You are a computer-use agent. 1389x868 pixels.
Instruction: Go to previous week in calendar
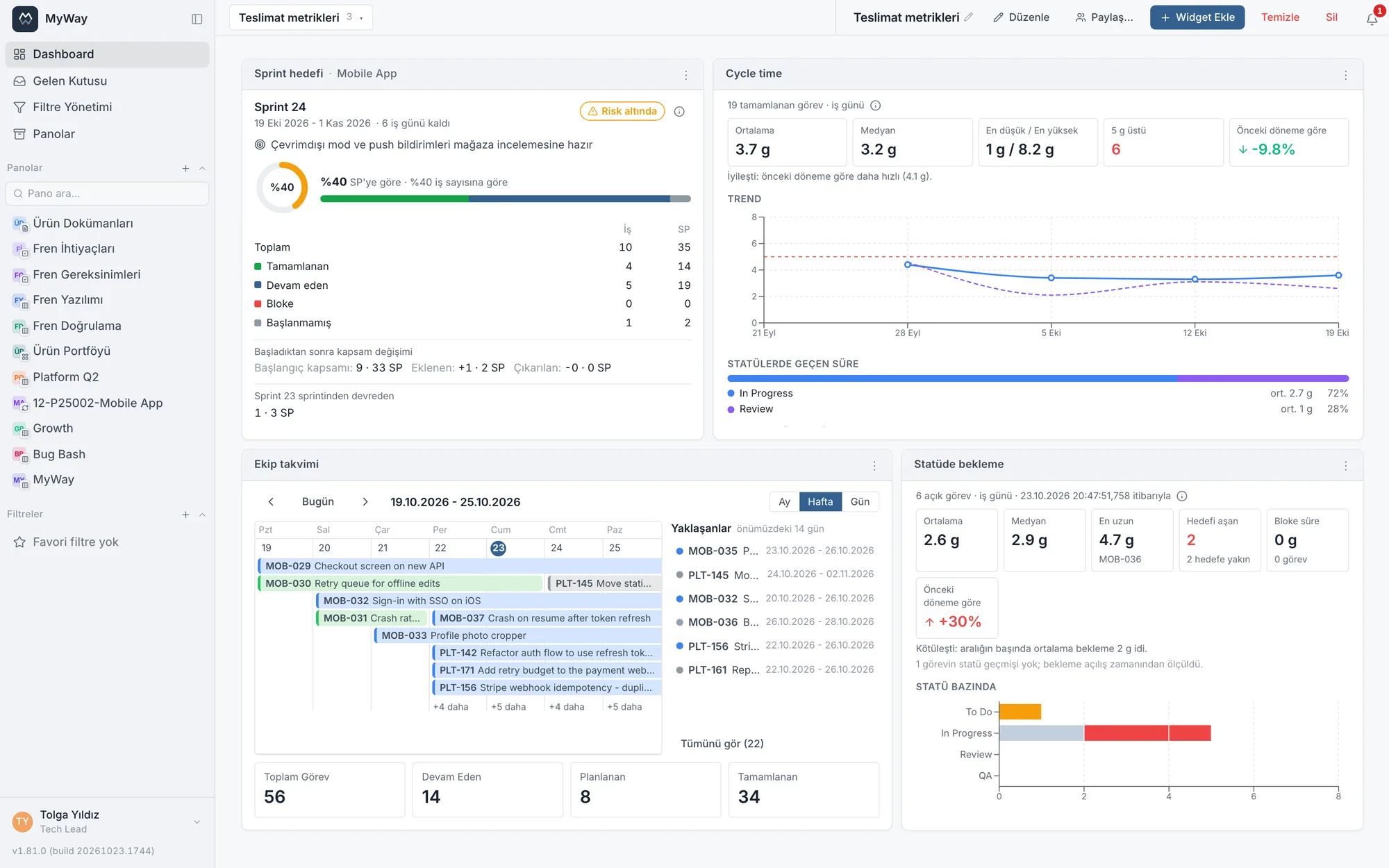272,502
